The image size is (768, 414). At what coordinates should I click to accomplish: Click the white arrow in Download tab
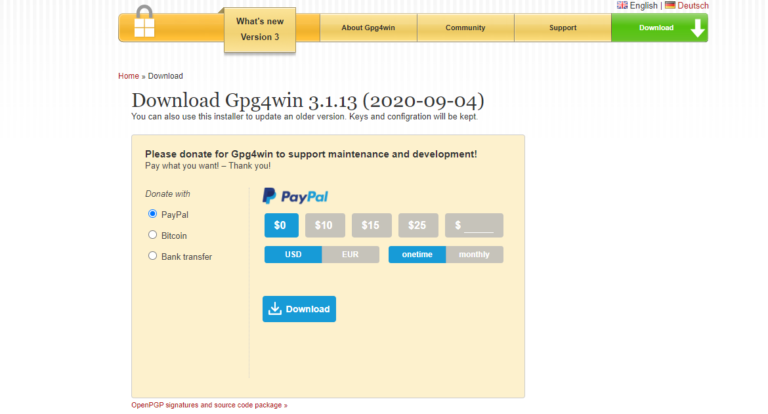(x=697, y=28)
